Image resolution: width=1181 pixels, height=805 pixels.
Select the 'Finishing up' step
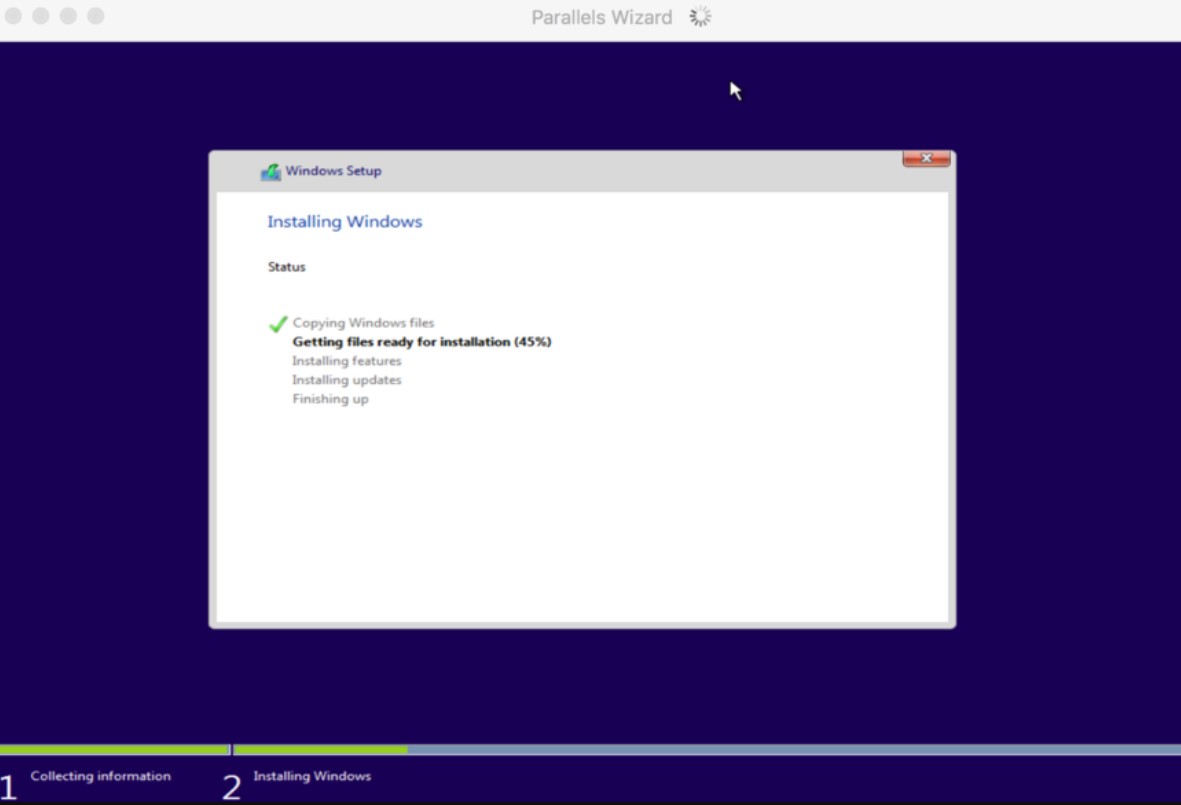point(330,399)
